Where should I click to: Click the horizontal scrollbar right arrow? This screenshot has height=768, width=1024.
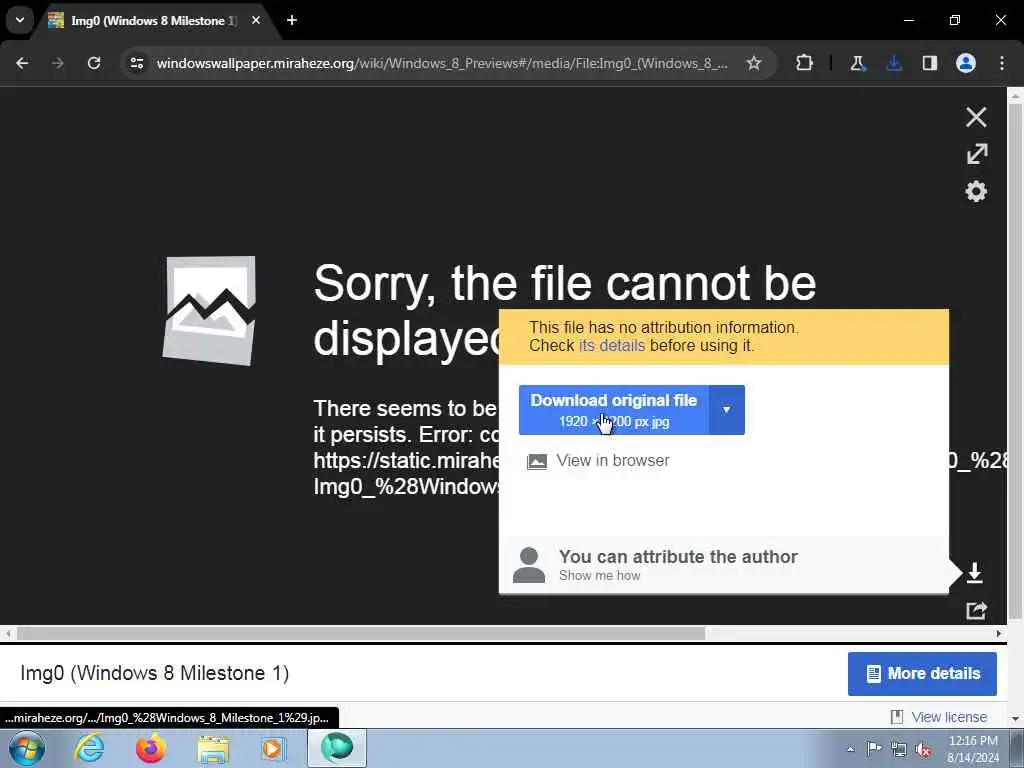999,633
